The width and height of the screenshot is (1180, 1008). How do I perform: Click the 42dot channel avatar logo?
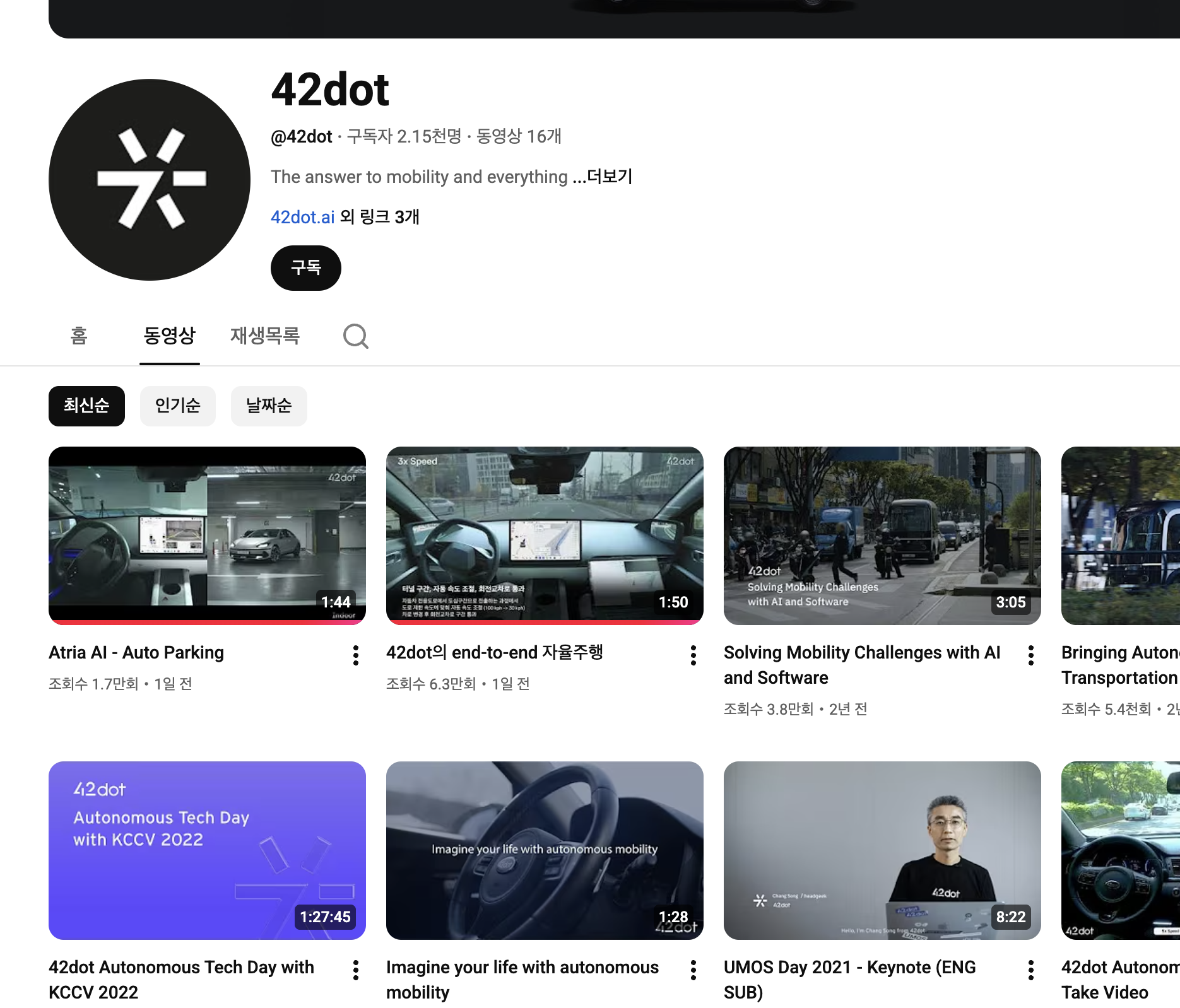[150, 180]
